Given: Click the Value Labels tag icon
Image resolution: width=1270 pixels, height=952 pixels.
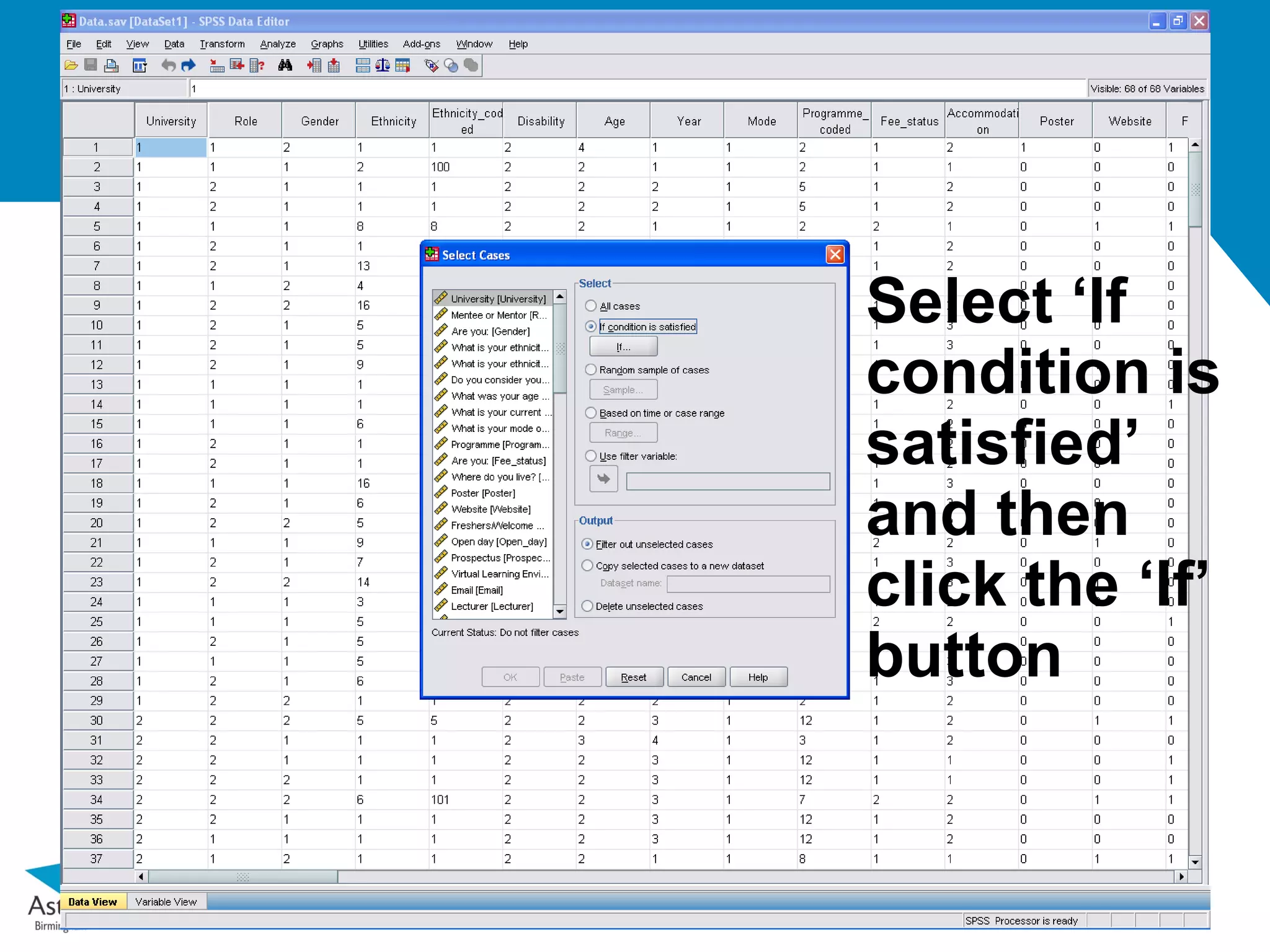Looking at the screenshot, I should 431,65.
